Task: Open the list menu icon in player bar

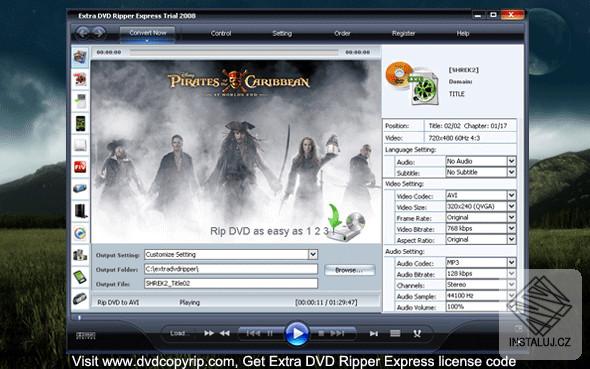Action: [395, 333]
